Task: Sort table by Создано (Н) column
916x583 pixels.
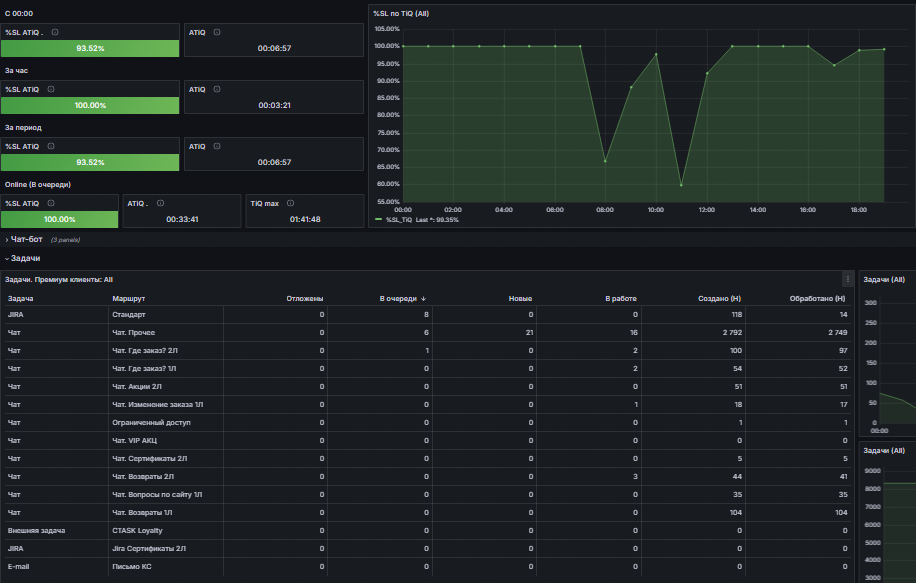Action: (719, 299)
